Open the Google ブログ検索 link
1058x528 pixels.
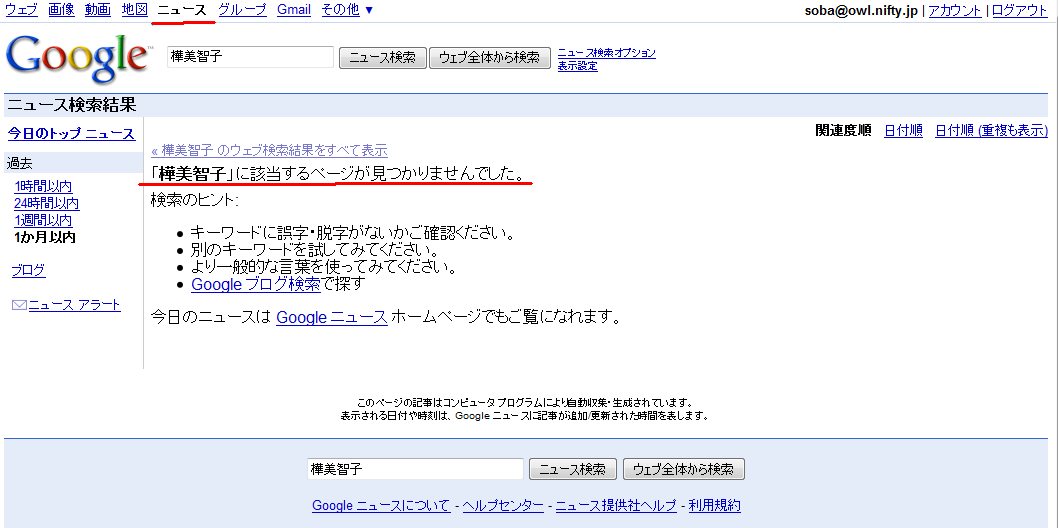pyautogui.click(x=256, y=285)
